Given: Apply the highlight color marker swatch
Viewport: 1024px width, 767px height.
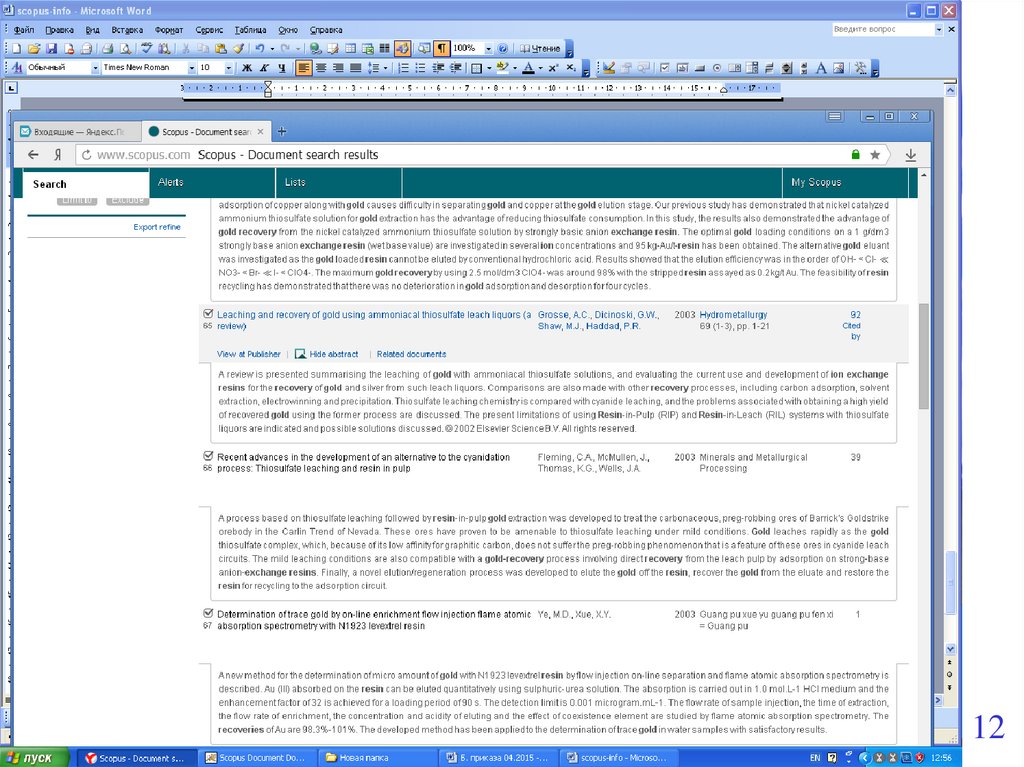Looking at the screenshot, I should 502,67.
